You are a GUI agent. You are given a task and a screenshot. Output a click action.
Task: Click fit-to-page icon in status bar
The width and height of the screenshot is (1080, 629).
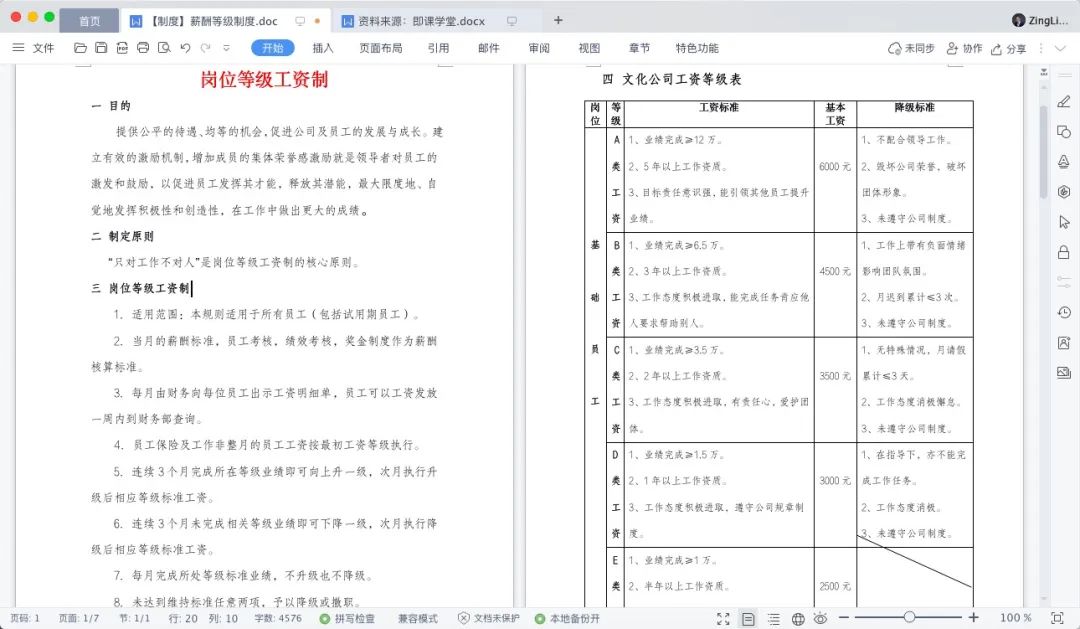pos(1057,618)
